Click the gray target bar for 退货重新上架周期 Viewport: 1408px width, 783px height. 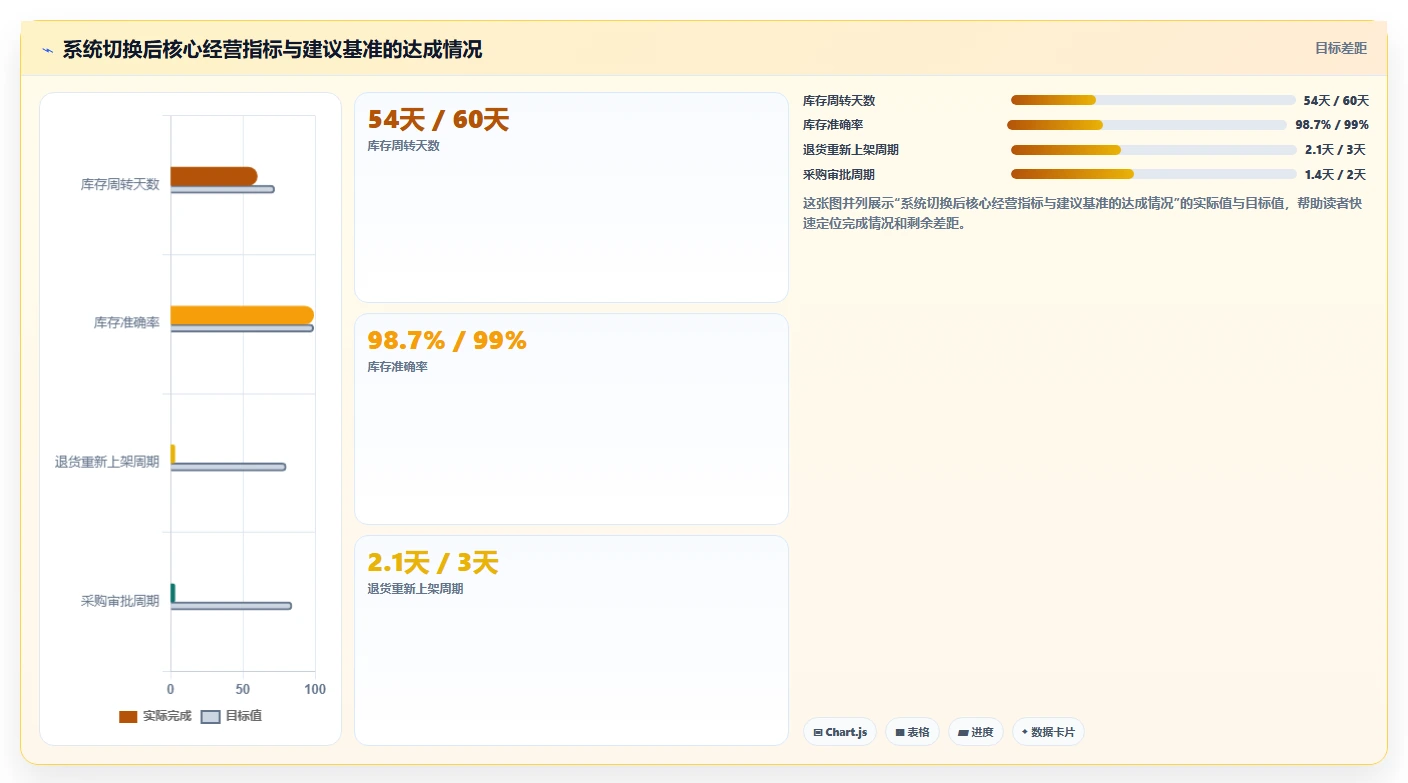228,467
